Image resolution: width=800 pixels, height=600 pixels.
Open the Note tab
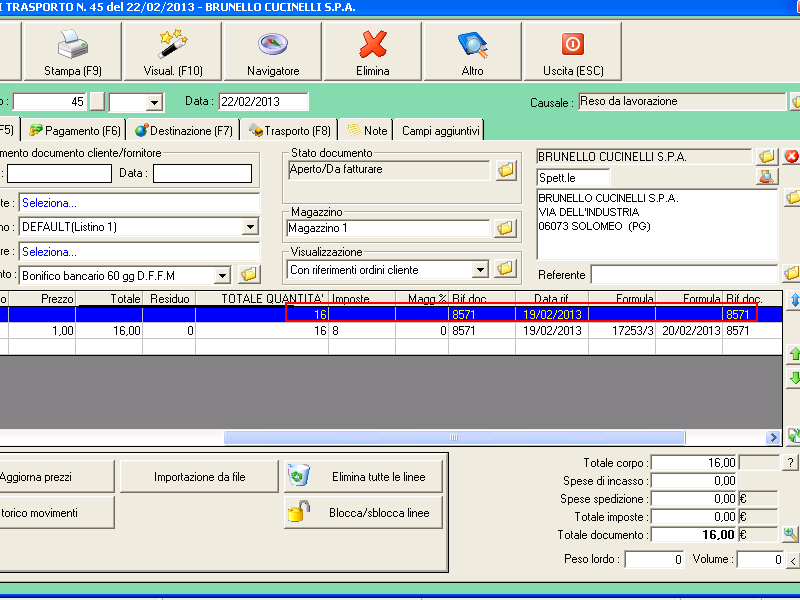coord(367,131)
